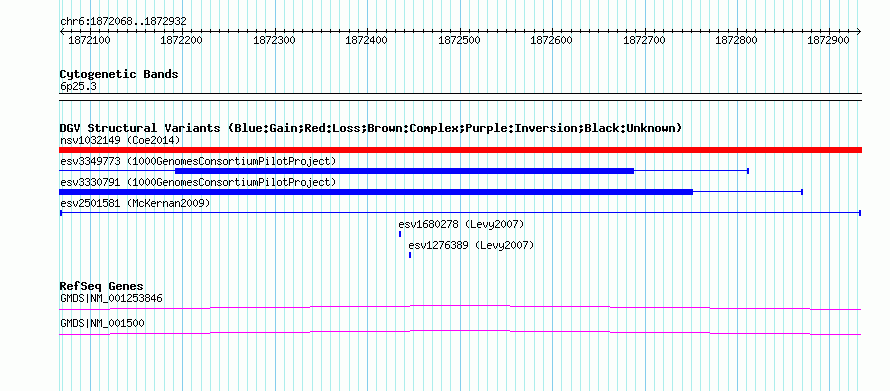Image resolution: width=890 pixels, height=391 pixels.
Task: Click ruler position 1872200
Action: [x=182, y=40]
